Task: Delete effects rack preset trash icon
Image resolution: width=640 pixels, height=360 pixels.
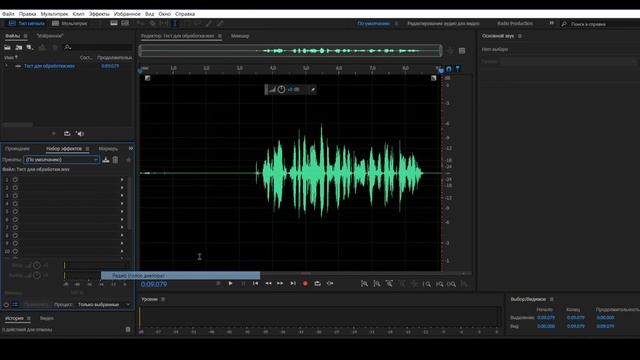Action: pos(116,160)
